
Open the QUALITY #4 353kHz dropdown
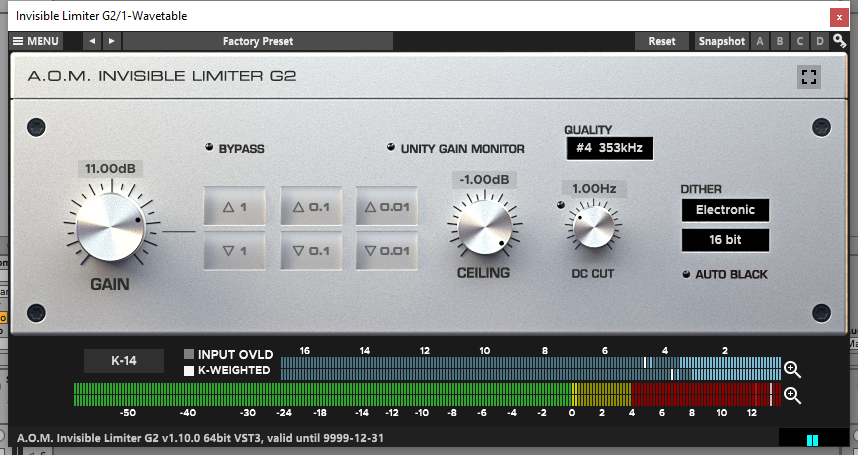point(610,148)
